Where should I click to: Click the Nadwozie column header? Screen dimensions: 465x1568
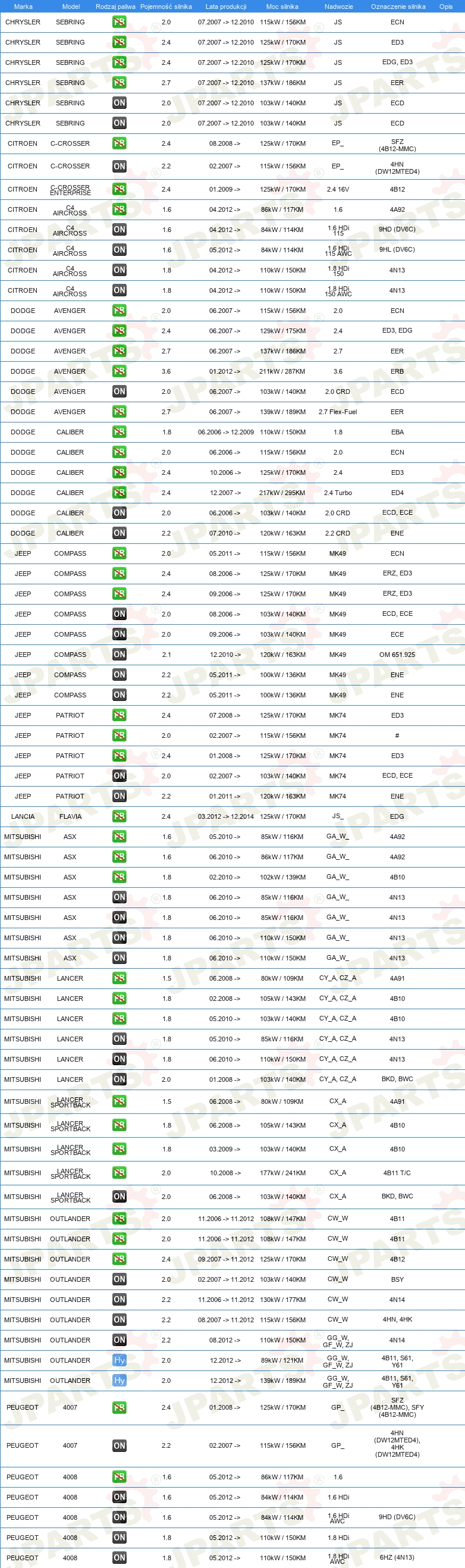pyautogui.click(x=339, y=7)
